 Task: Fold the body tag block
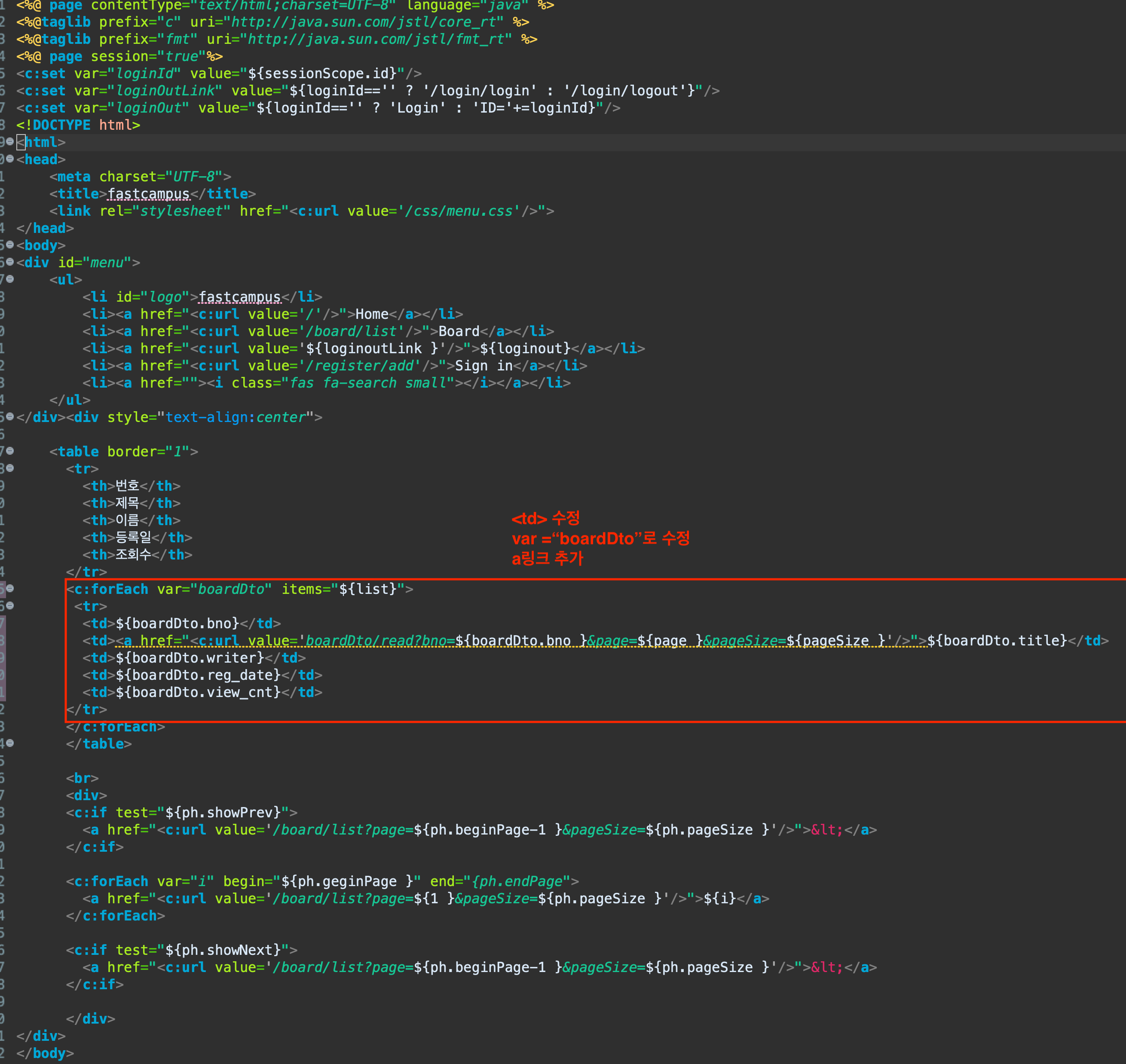pyautogui.click(x=9, y=245)
